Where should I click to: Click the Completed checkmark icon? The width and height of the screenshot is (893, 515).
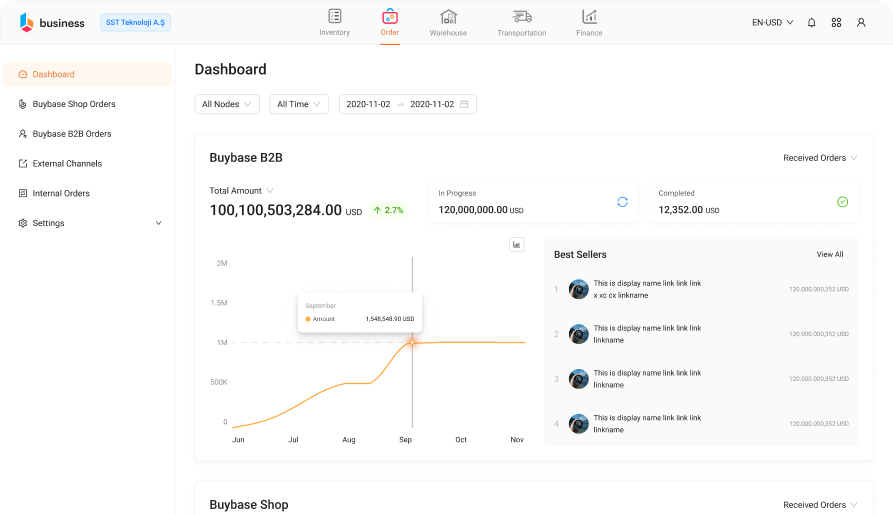(x=842, y=202)
